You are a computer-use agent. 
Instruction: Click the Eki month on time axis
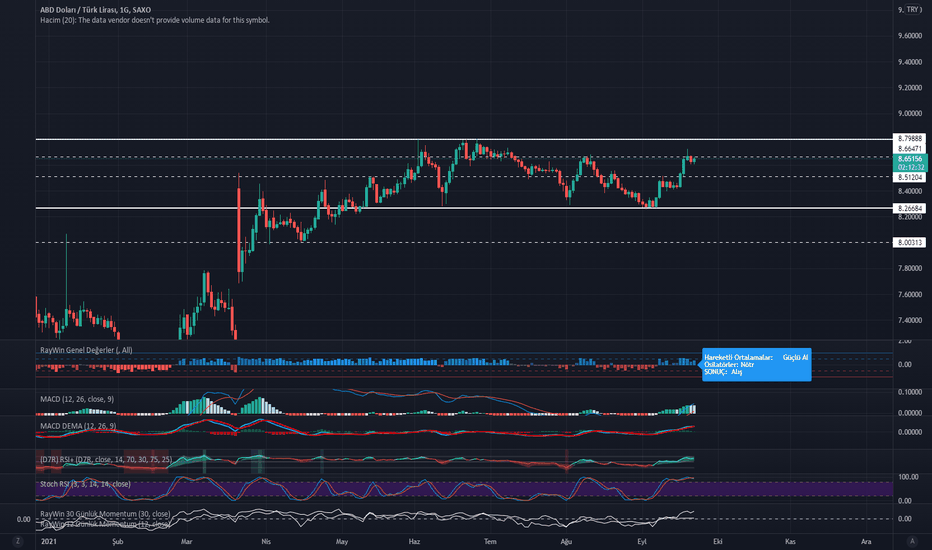(718, 542)
